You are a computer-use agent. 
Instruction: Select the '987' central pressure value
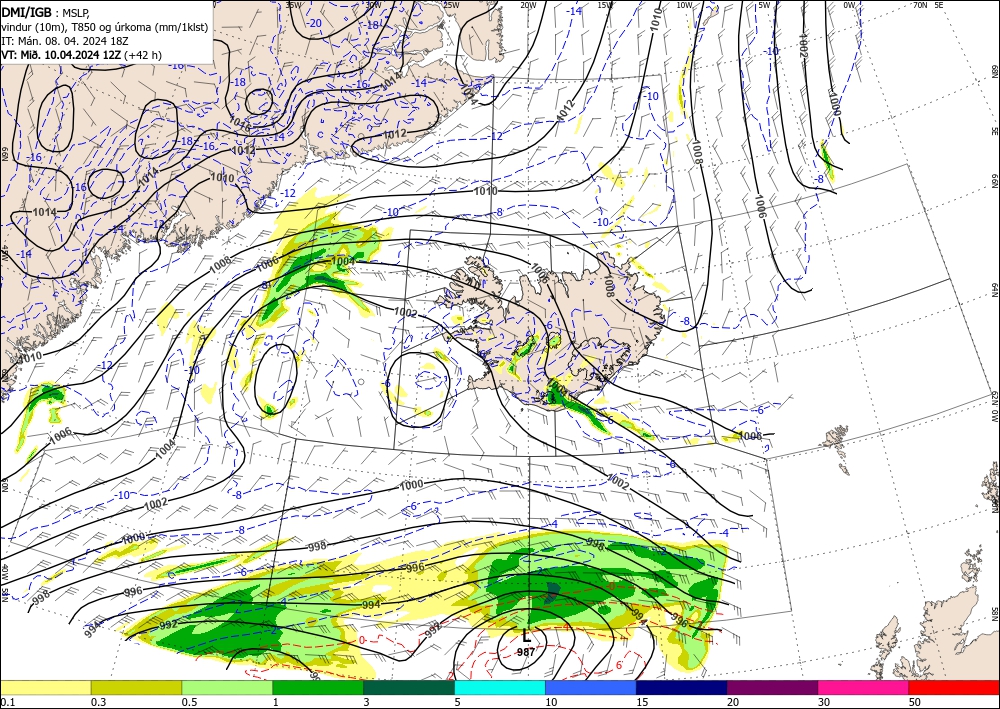click(526, 652)
